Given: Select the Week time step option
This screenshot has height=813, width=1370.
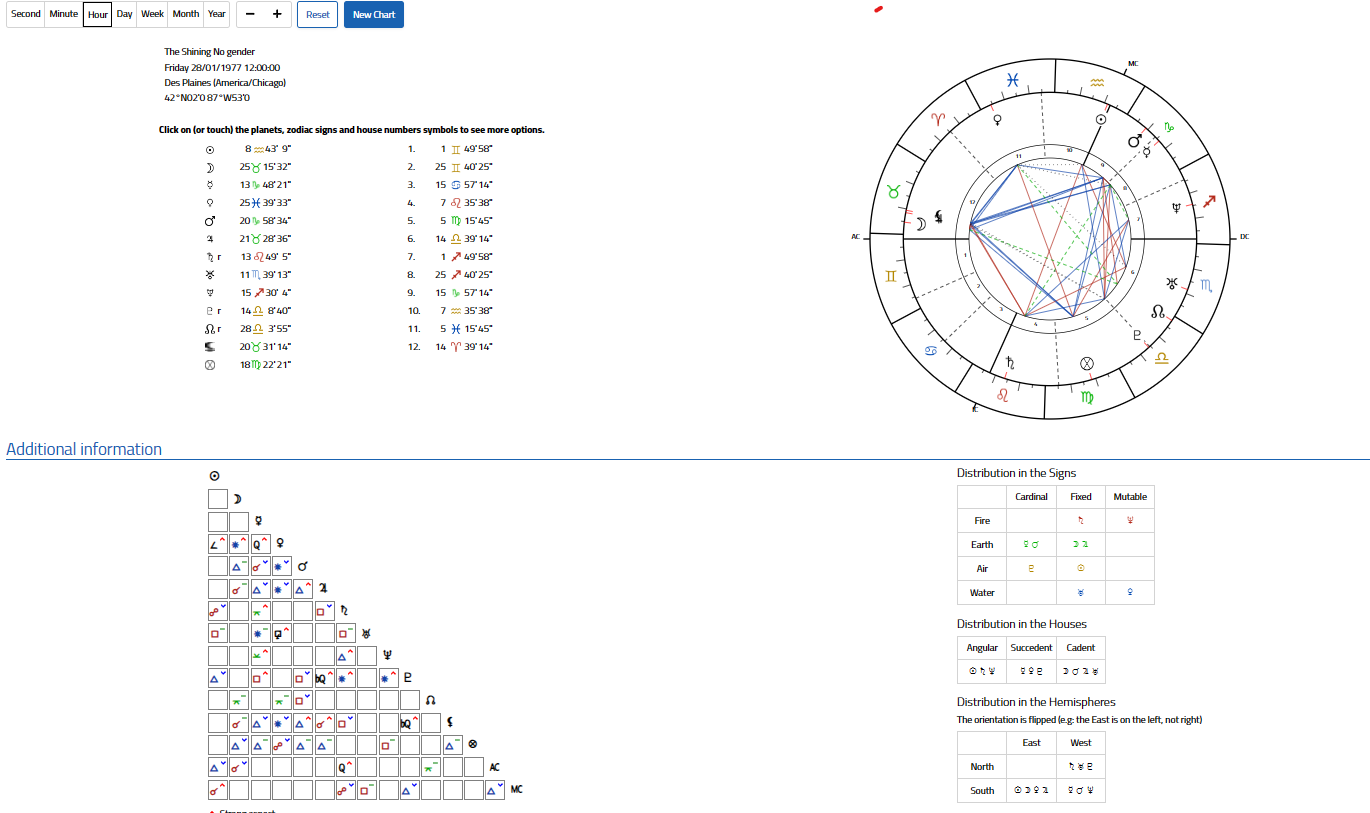Looking at the screenshot, I should [x=152, y=14].
